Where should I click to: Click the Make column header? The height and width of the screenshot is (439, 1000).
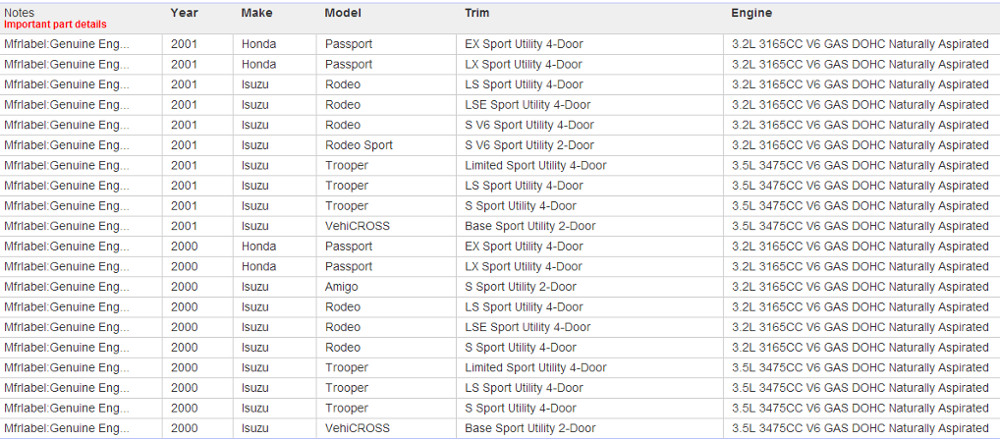tap(257, 13)
